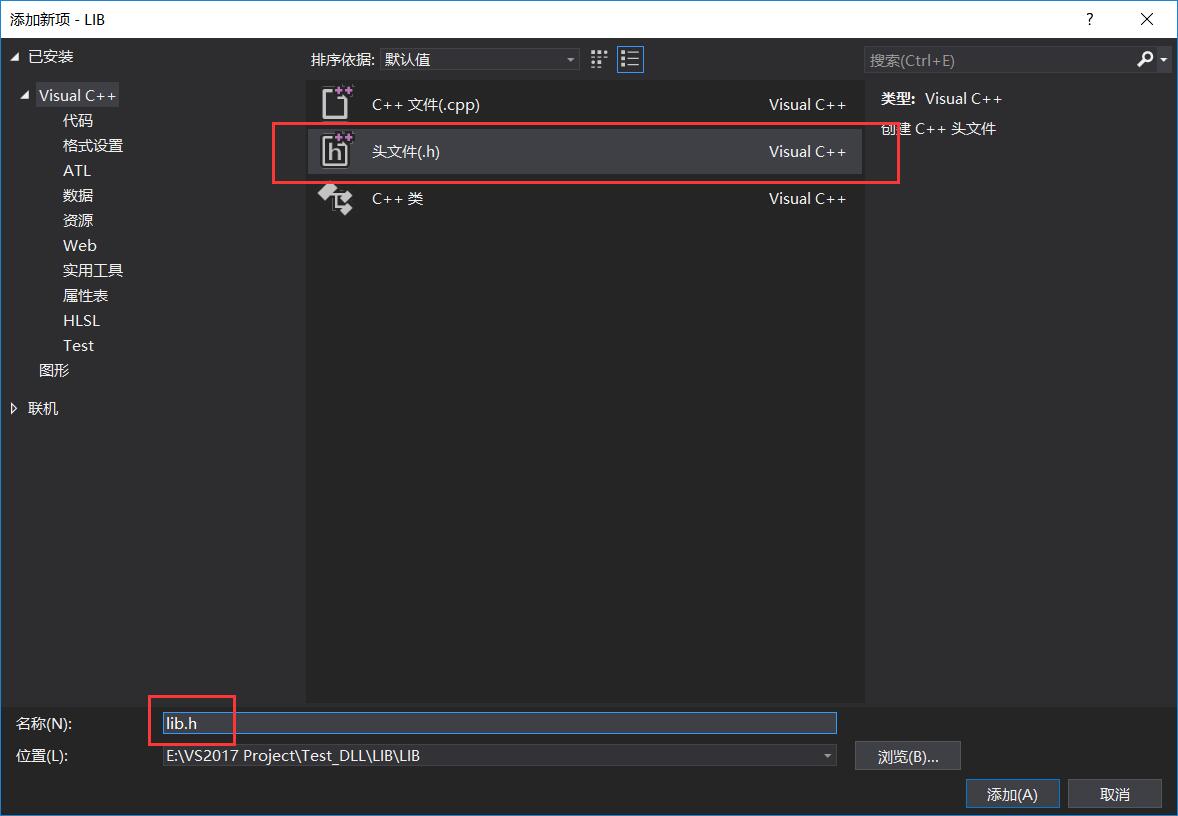Open the 排序依据 默认值 dropdown

480,59
